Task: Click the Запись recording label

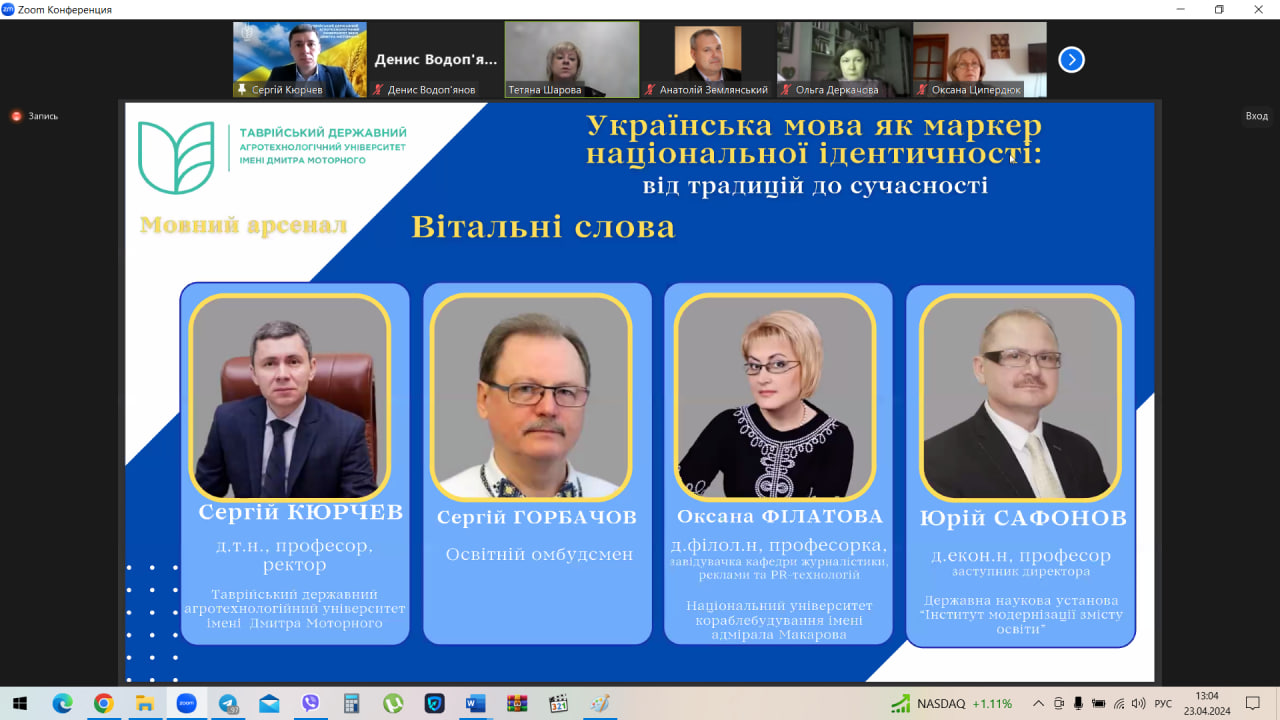Action: coord(43,116)
